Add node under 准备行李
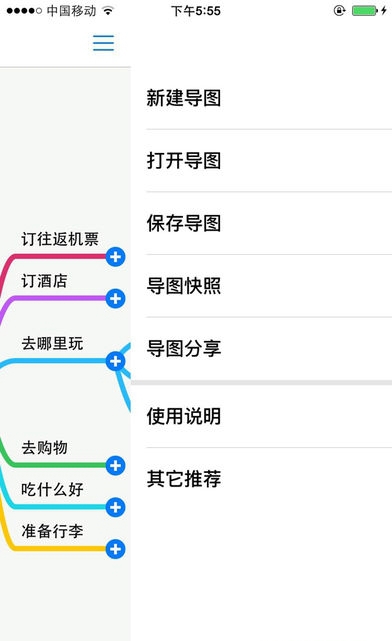 click(115, 549)
